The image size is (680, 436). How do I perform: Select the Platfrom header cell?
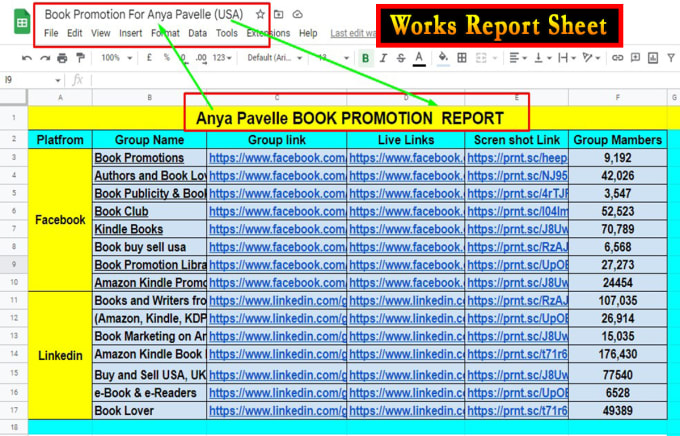[60, 140]
